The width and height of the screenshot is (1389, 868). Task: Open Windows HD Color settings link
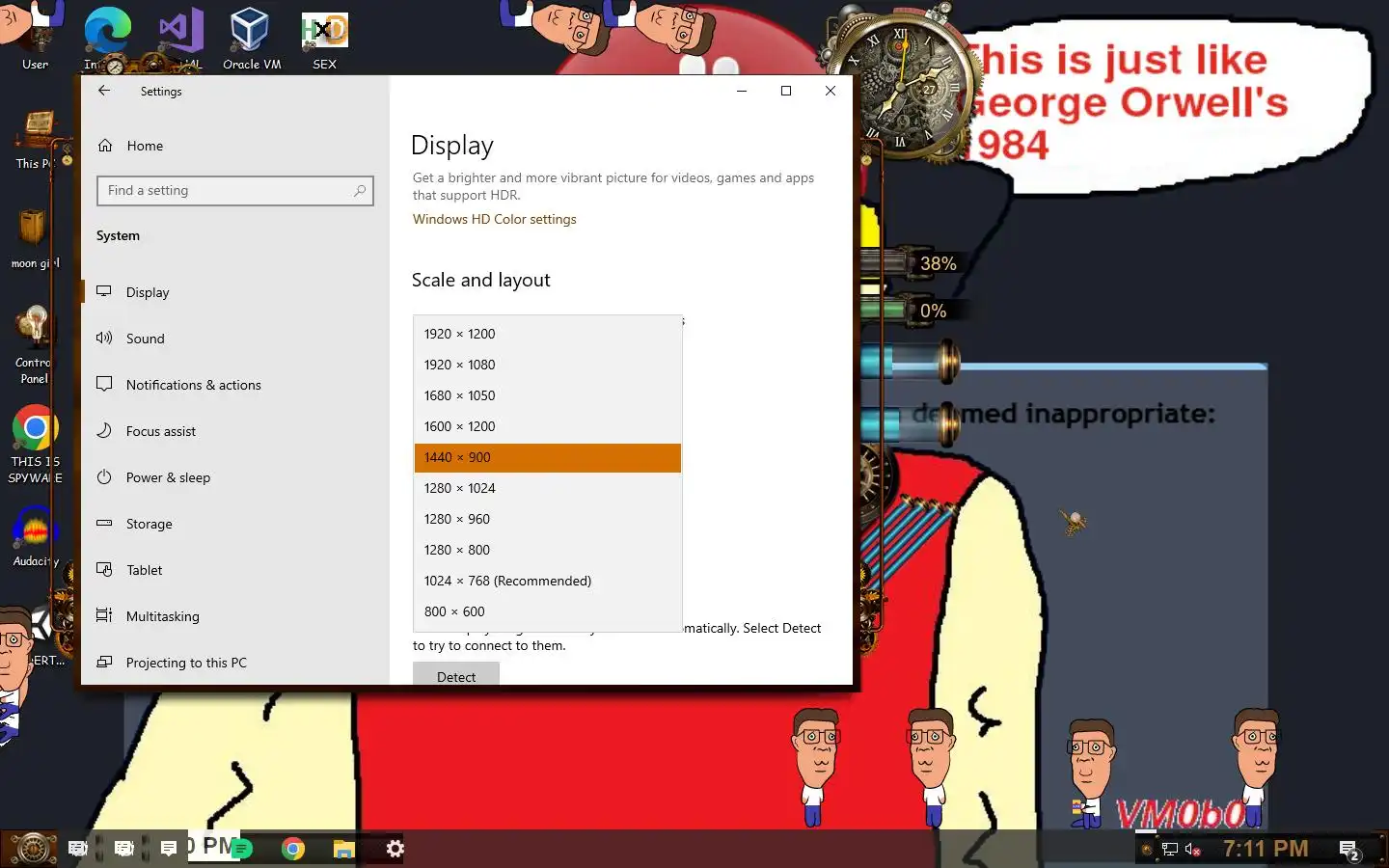pos(494,219)
